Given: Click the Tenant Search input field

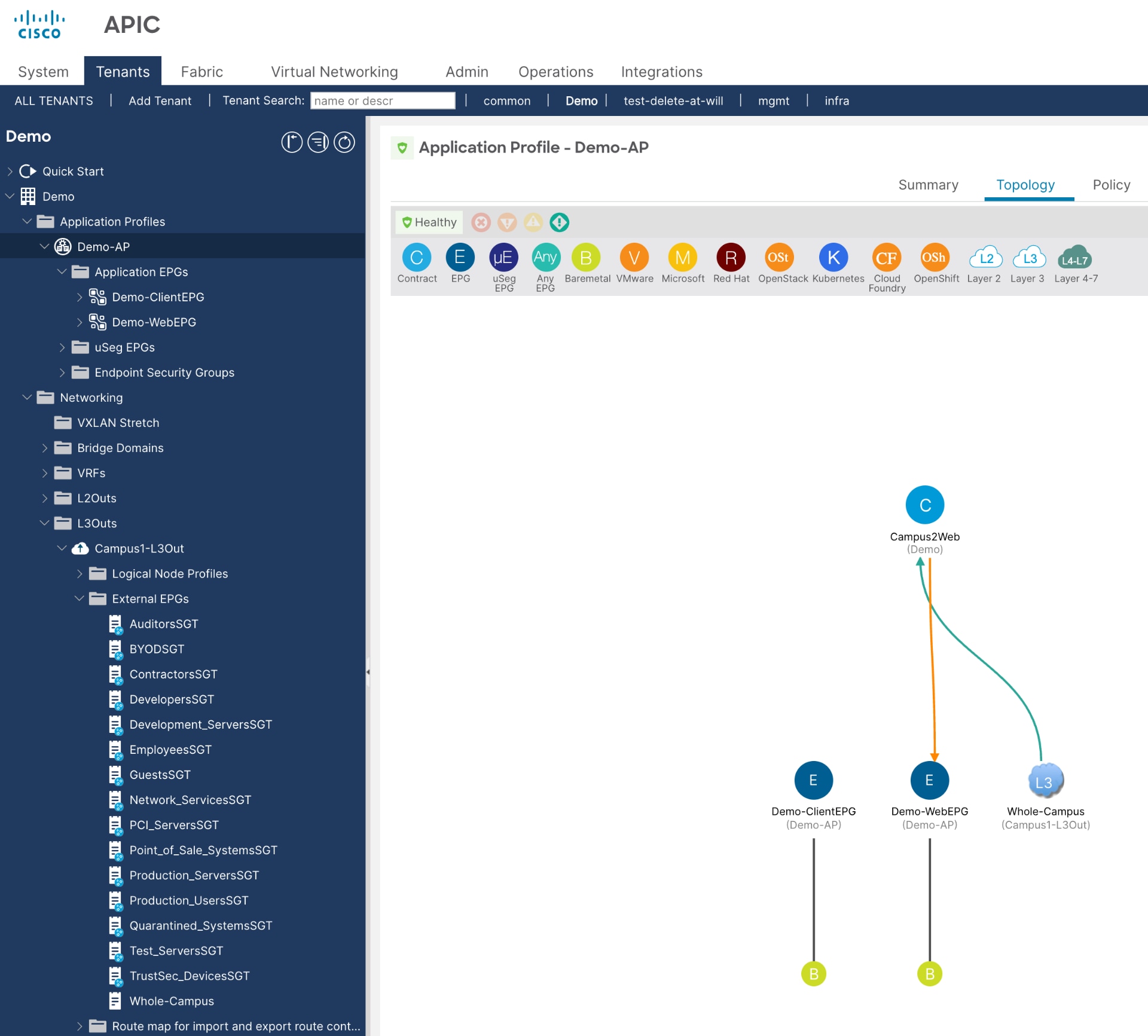Looking at the screenshot, I should tap(383, 100).
